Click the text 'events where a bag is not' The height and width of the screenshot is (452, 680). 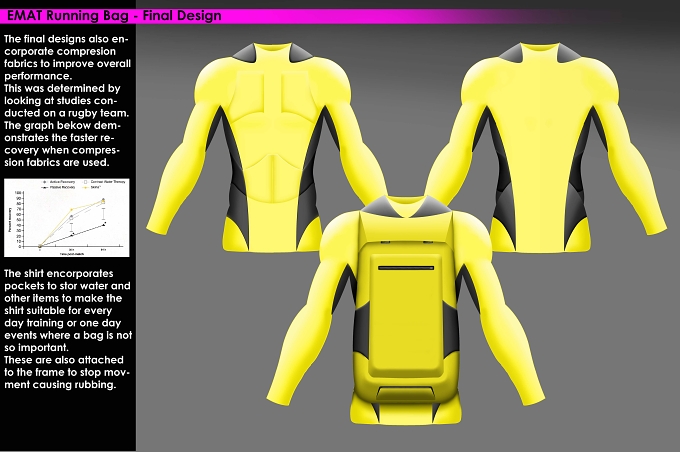click(x=68, y=335)
